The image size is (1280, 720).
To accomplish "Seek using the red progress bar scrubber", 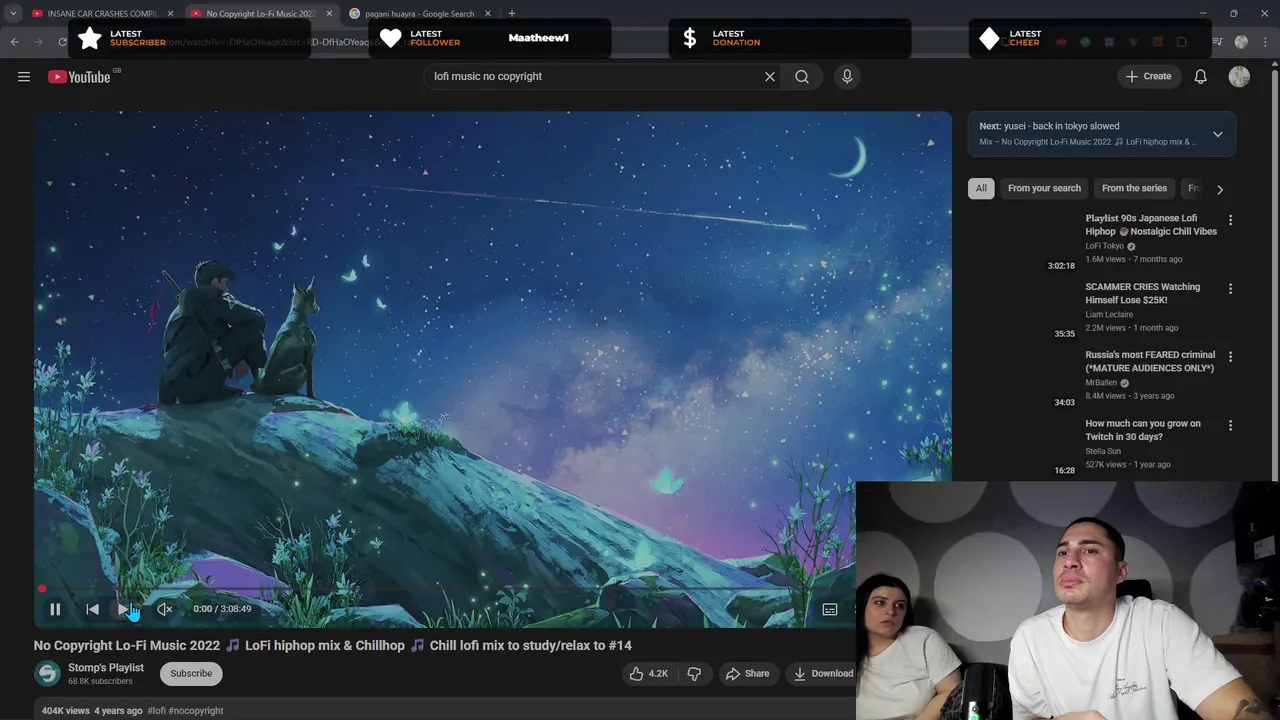I will click(42, 589).
